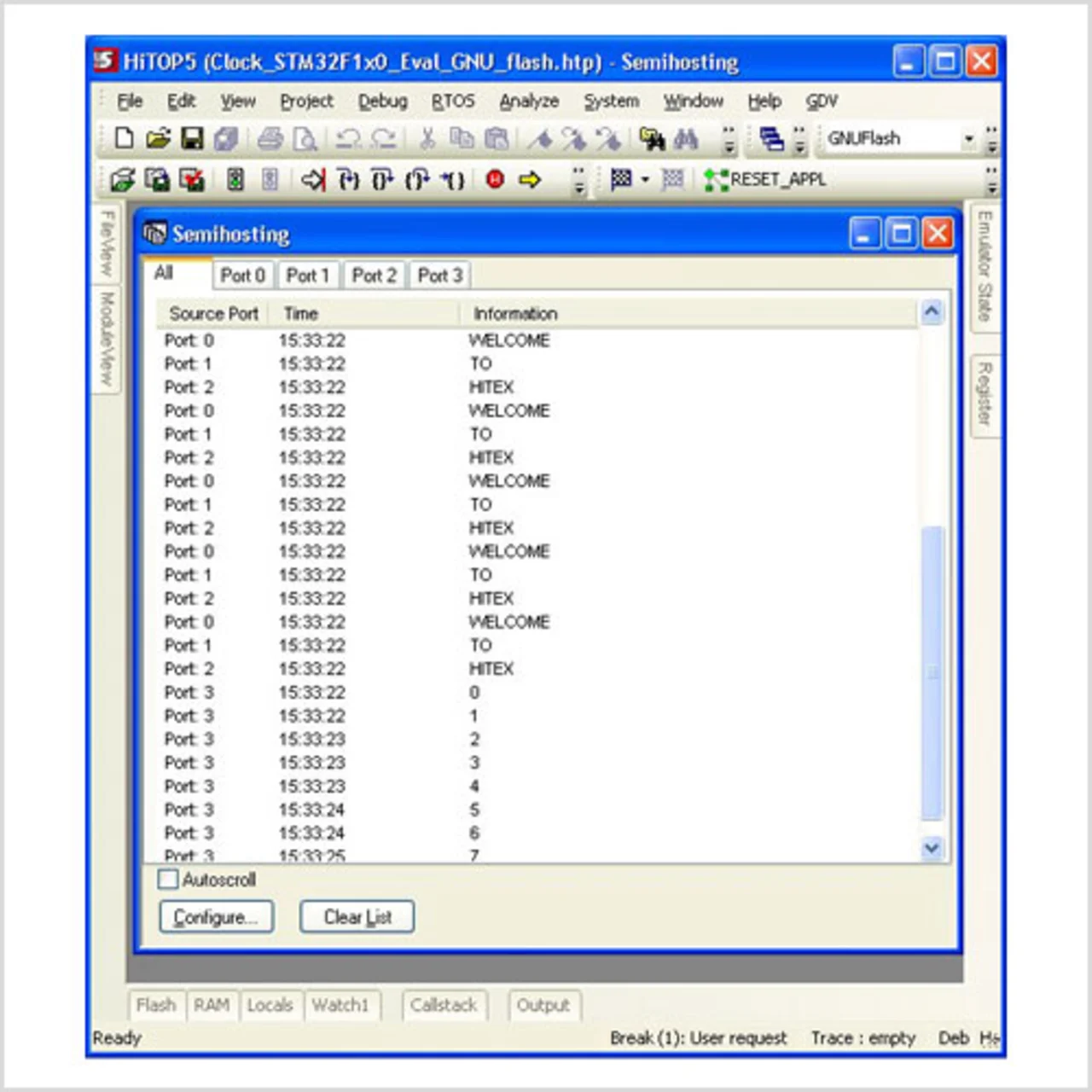Screen dimensions: 1092x1092
Task: Open the Debug menu
Action: (x=382, y=102)
